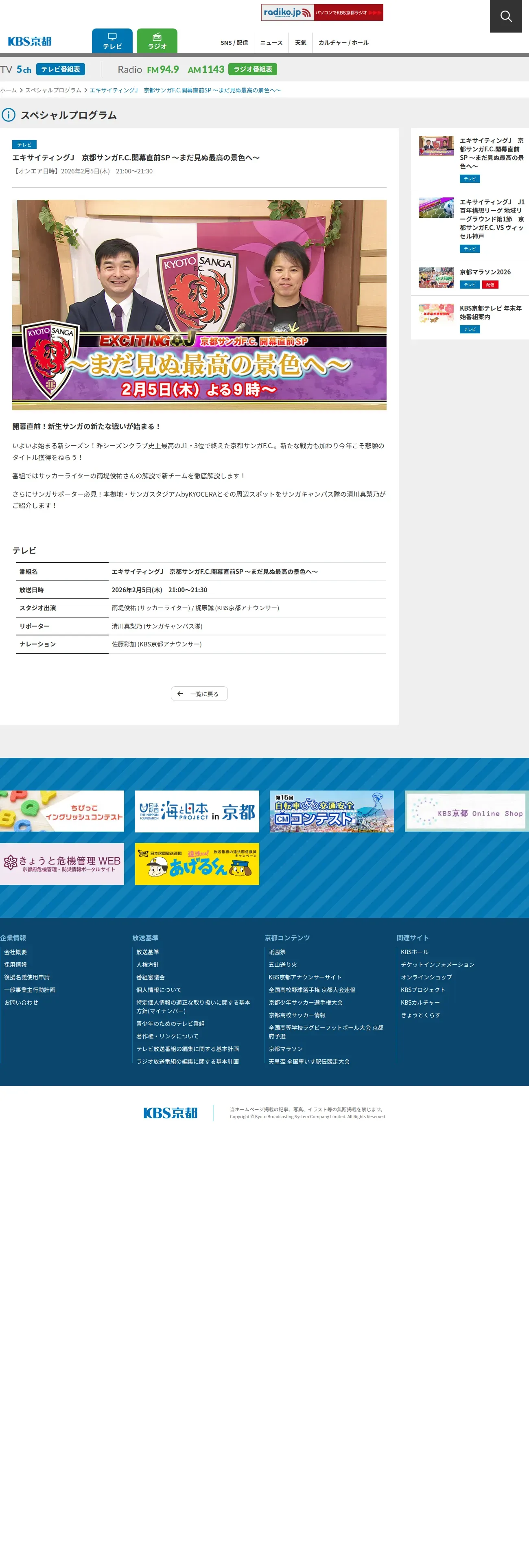Open KBSカルチャー footer link

420,1003
